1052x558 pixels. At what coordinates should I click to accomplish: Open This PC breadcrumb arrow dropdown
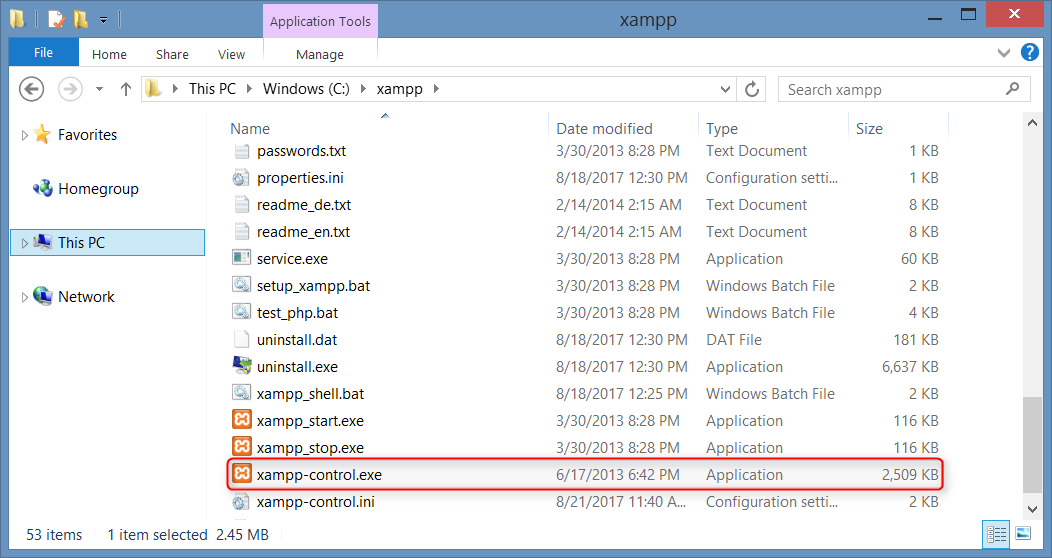point(249,89)
